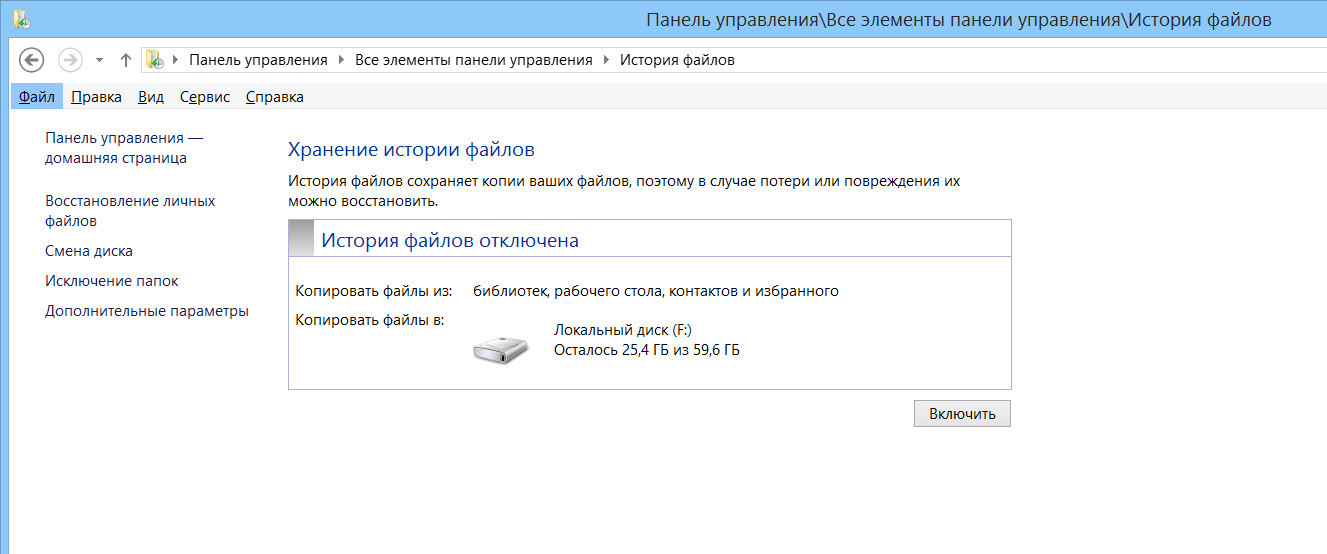Open the recent locations dropdown arrow
This screenshot has width=1327, height=554.
coord(99,60)
